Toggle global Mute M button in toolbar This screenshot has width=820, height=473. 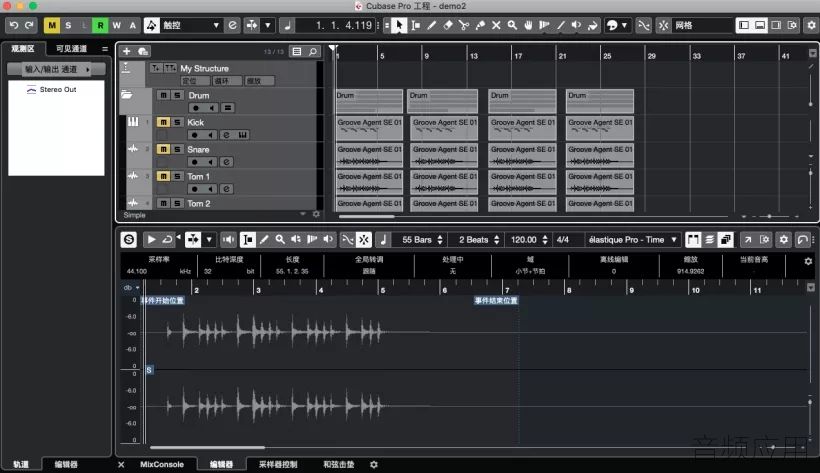[52, 25]
